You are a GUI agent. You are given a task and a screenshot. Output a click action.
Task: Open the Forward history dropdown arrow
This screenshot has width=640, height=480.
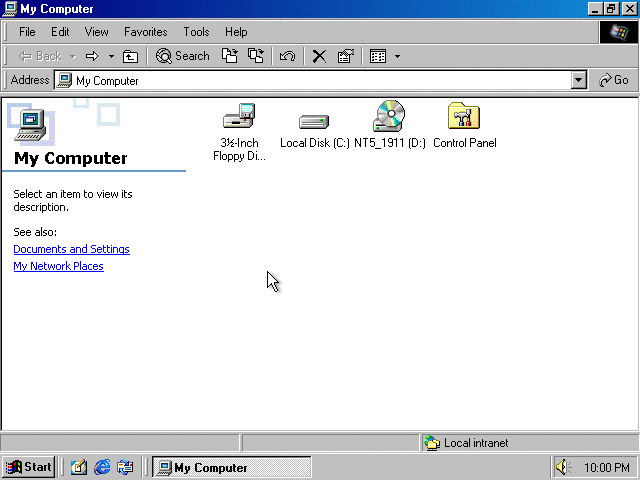111,56
